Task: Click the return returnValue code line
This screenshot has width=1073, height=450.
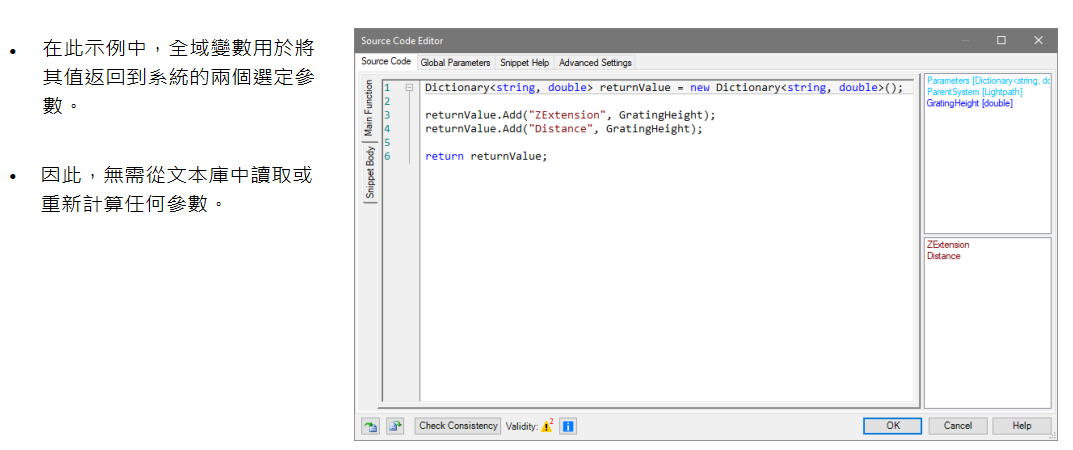Action: 487,156
